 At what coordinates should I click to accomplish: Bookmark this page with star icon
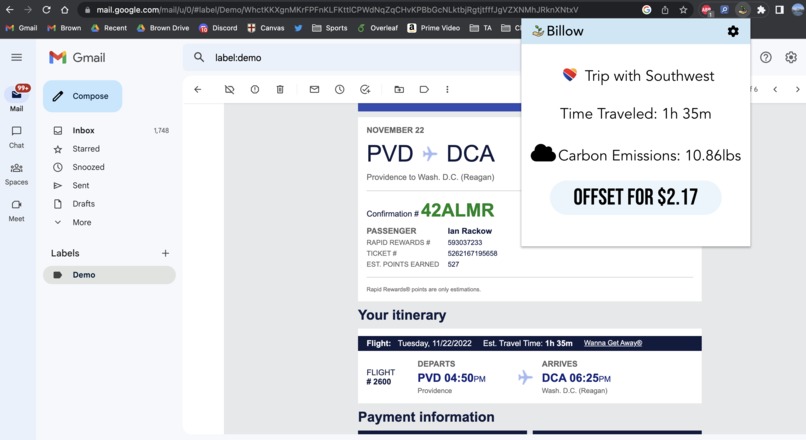(683, 10)
